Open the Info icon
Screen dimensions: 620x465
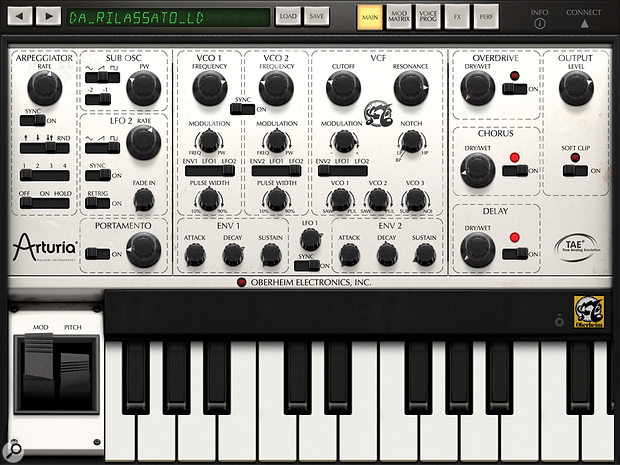click(x=539, y=24)
